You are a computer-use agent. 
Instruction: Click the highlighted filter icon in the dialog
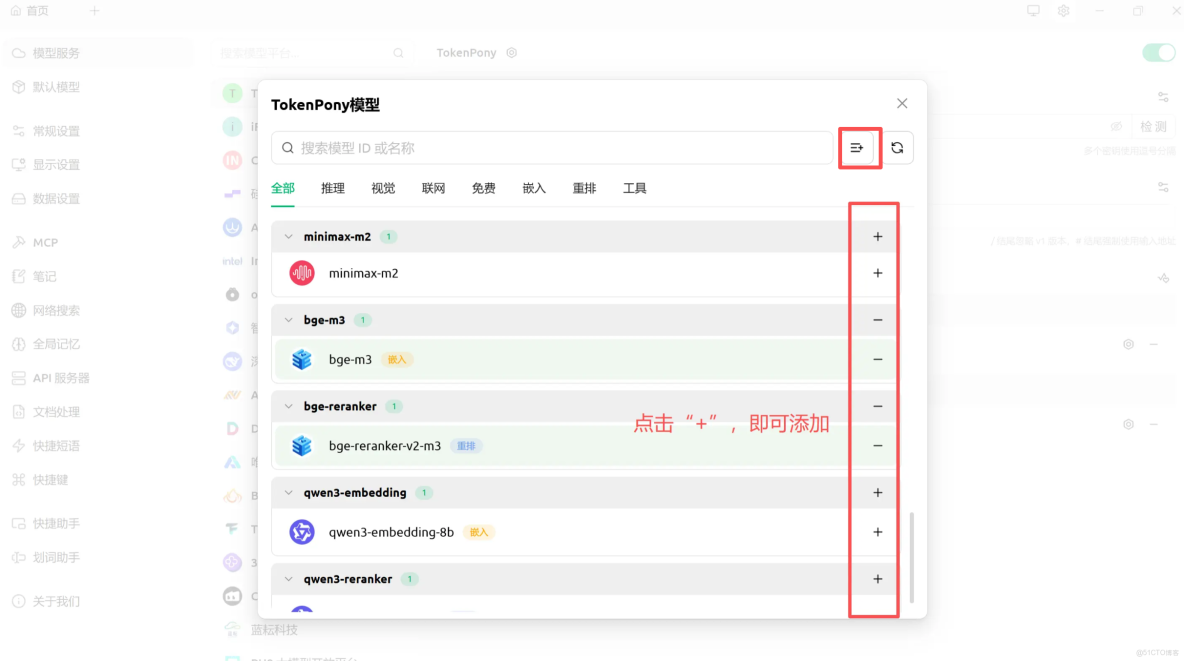(858, 147)
